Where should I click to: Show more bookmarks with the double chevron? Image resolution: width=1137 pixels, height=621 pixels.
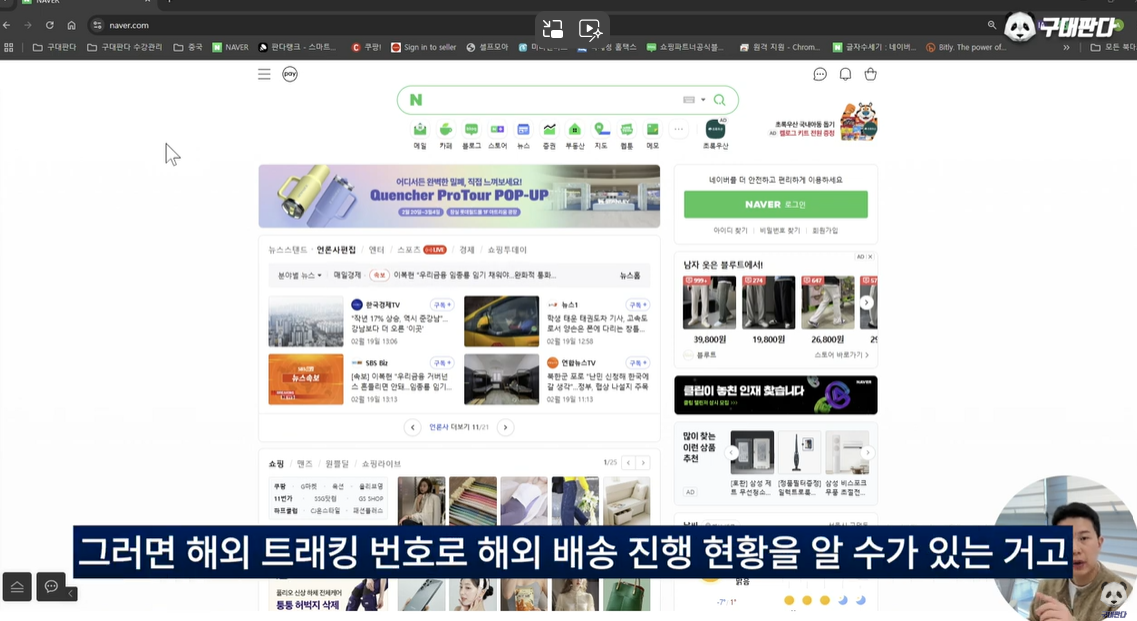[x=1066, y=47]
